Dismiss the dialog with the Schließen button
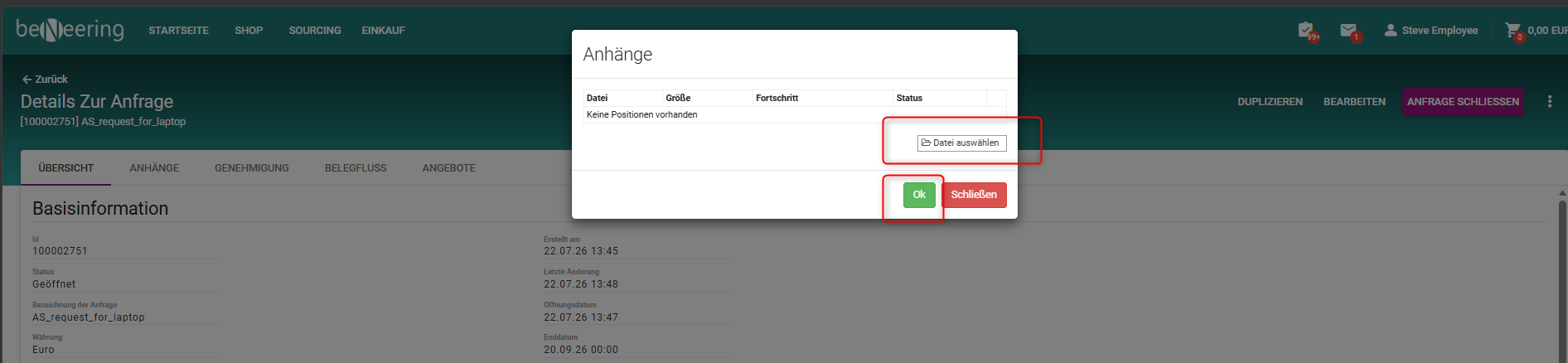Screen dimensions: 1568x363 click(974, 195)
